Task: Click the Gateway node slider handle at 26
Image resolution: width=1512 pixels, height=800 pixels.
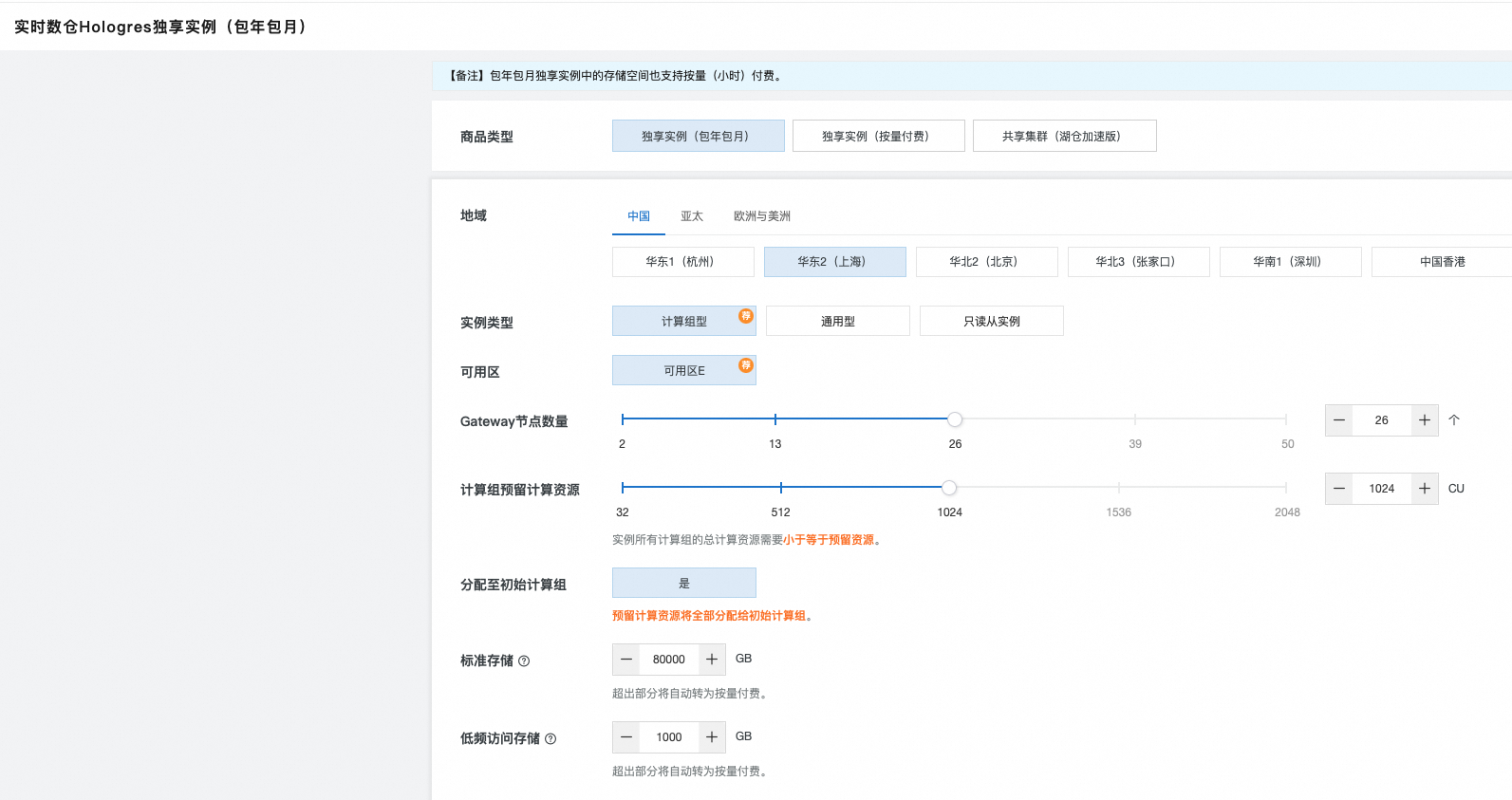Action: pos(955,419)
